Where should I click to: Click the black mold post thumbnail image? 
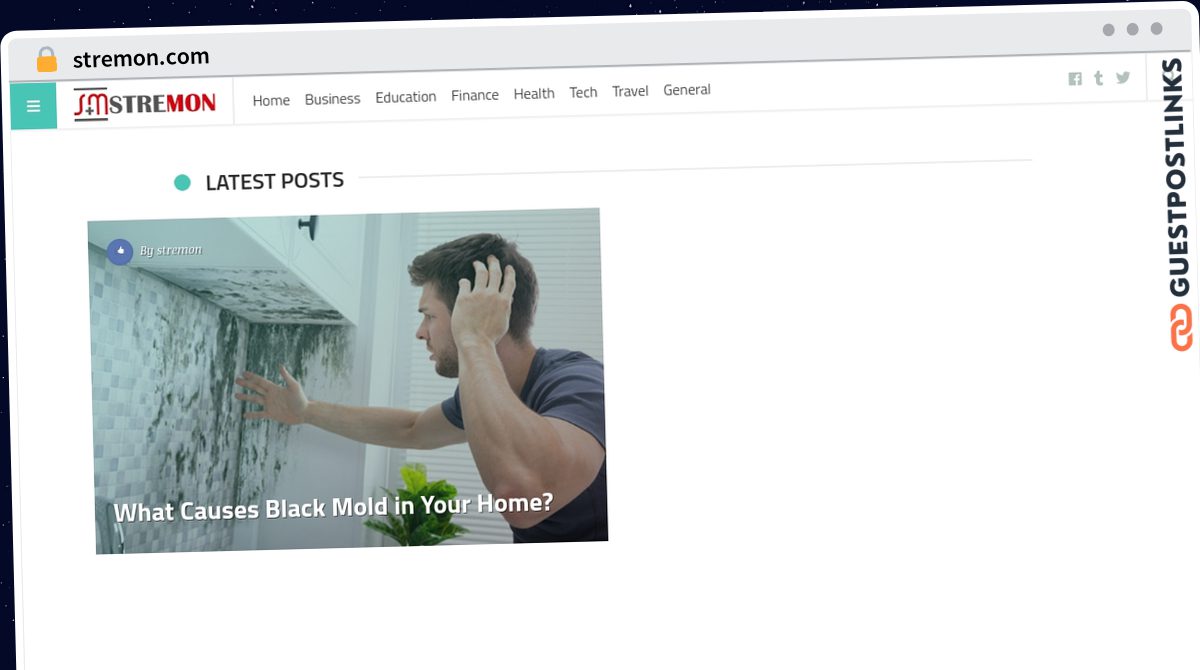pyautogui.click(x=348, y=380)
